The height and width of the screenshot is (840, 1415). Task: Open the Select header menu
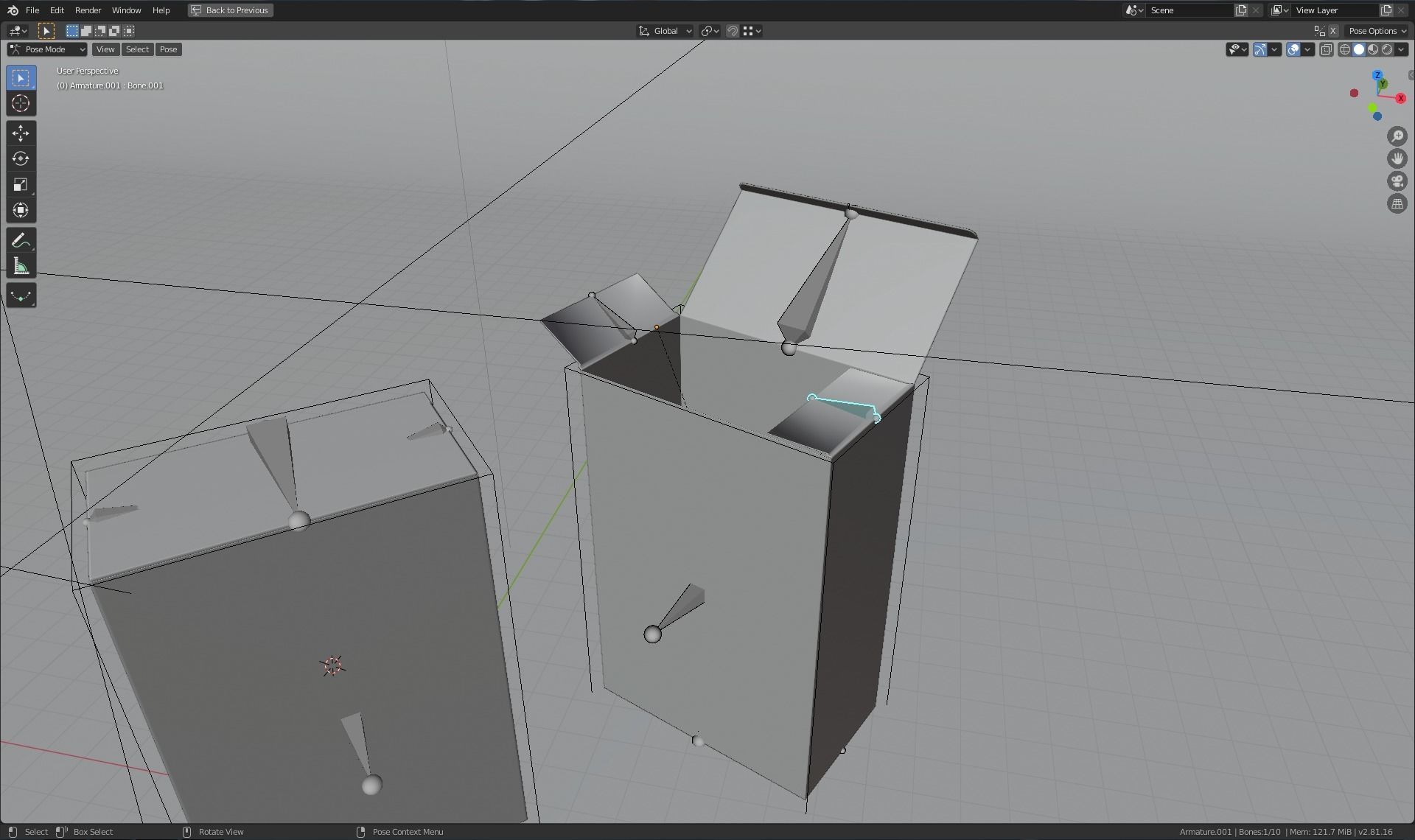point(137,49)
